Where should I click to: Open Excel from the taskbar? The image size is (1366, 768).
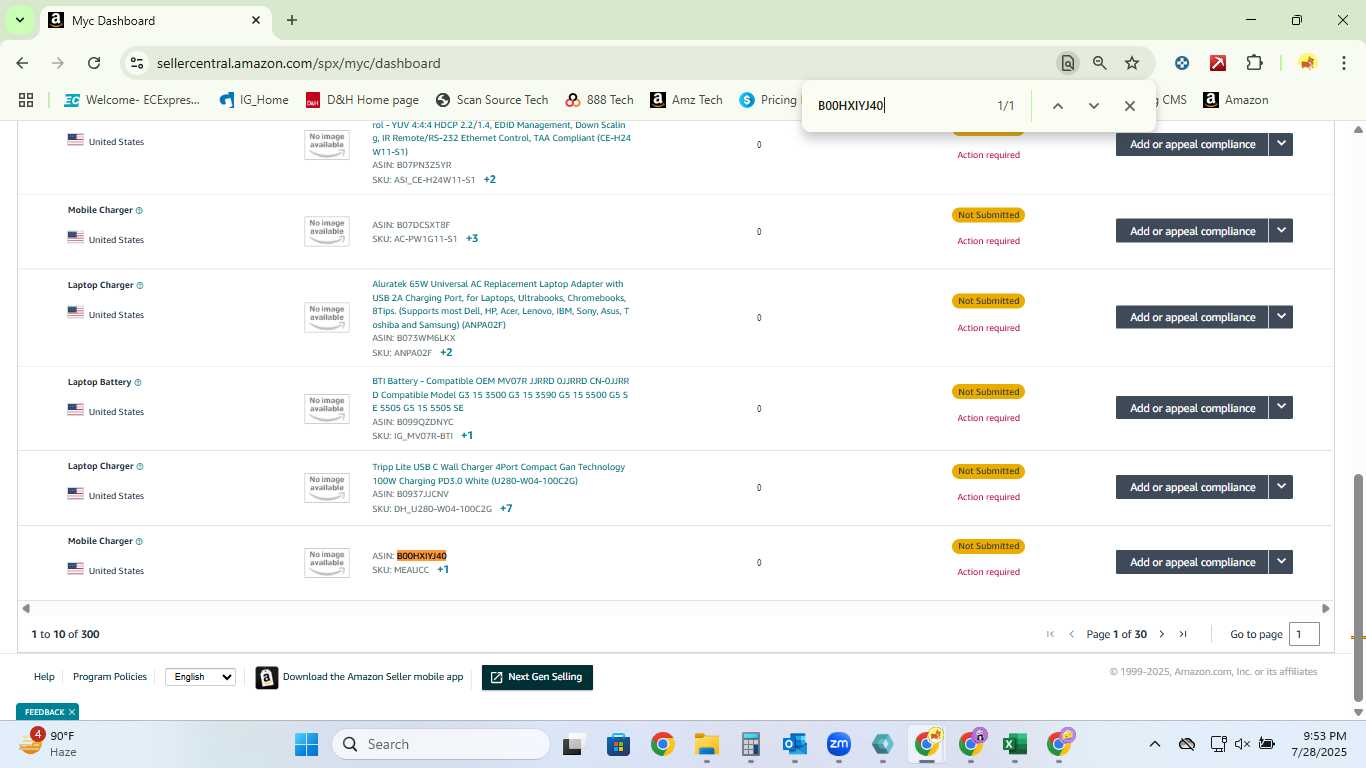pyautogui.click(x=1014, y=744)
